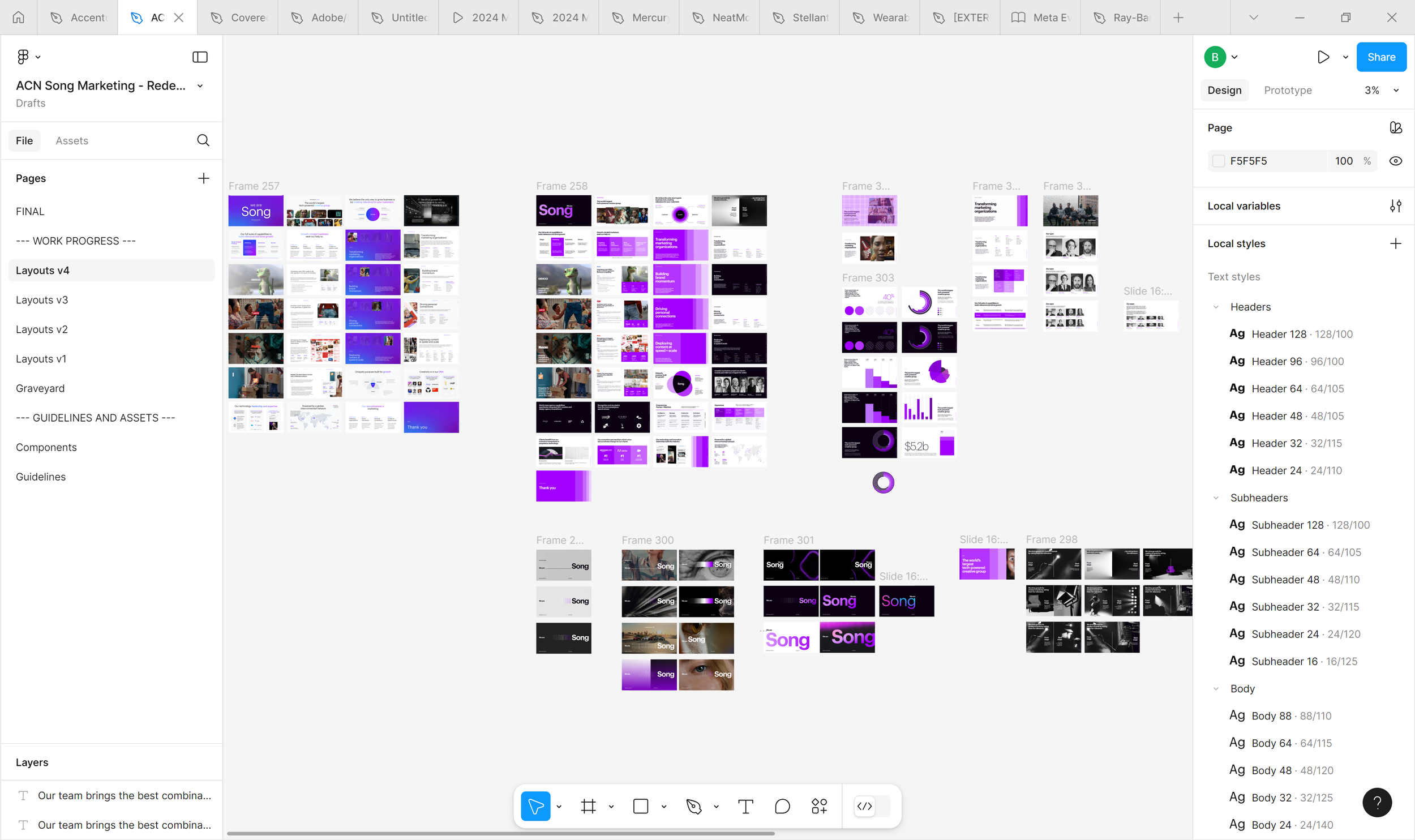Select the Rectangle shape tool
1415x840 pixels.
coord(641,806)
